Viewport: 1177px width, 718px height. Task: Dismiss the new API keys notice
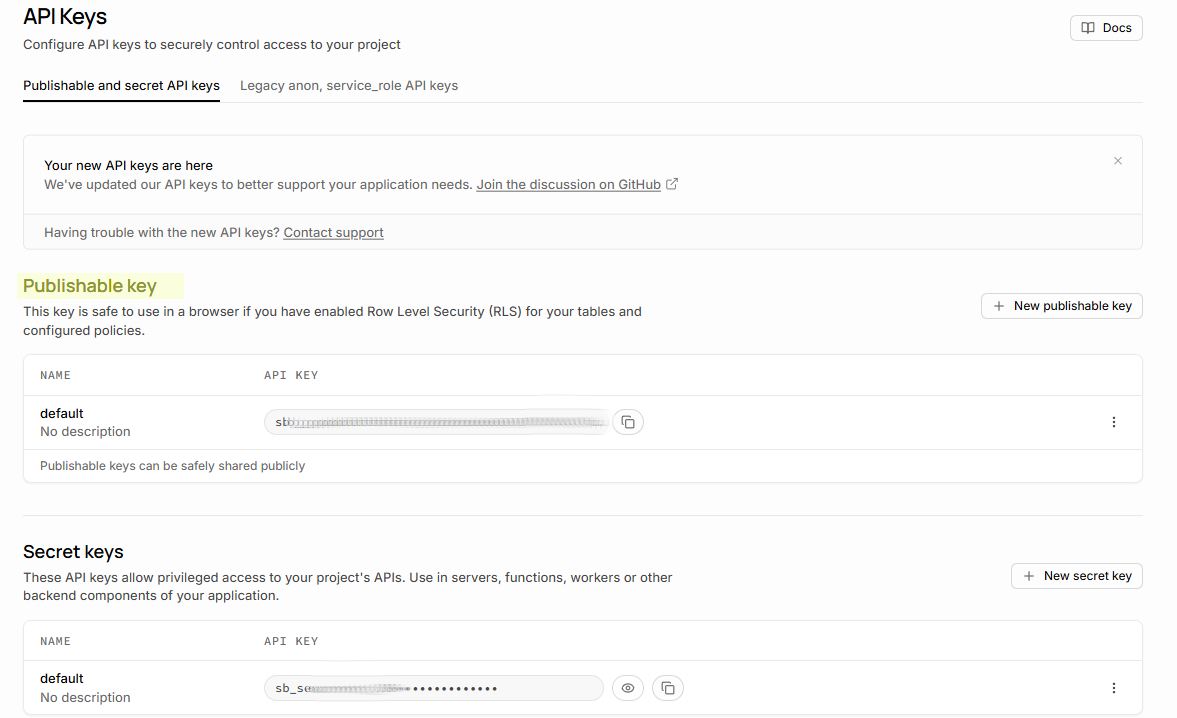coord(1118,161)
